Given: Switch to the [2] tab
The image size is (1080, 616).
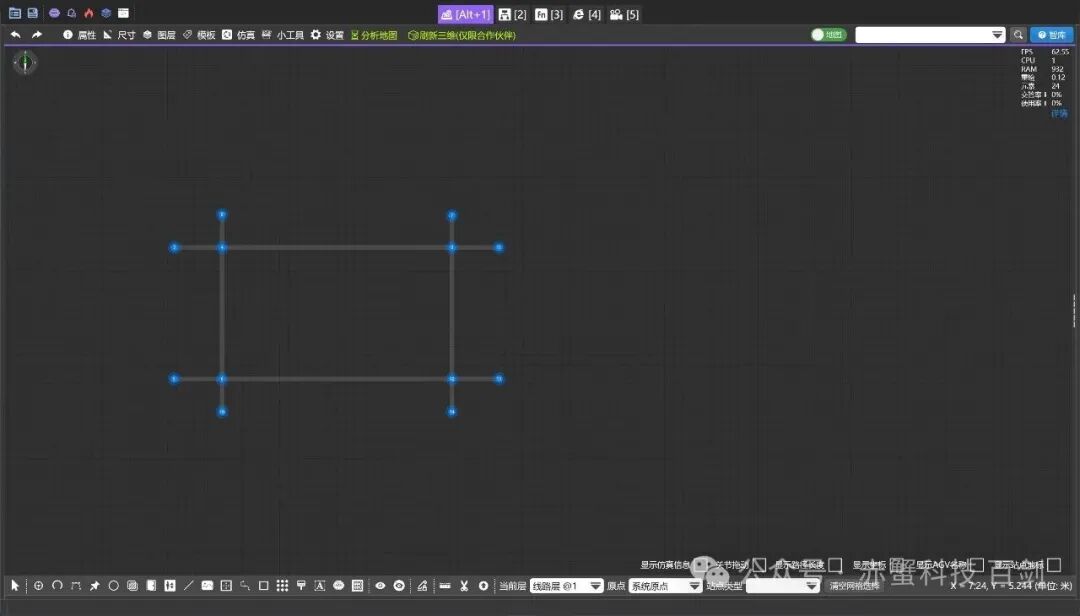Looking at the screenshot, I should pyautogui.click(x=512, y=14).
